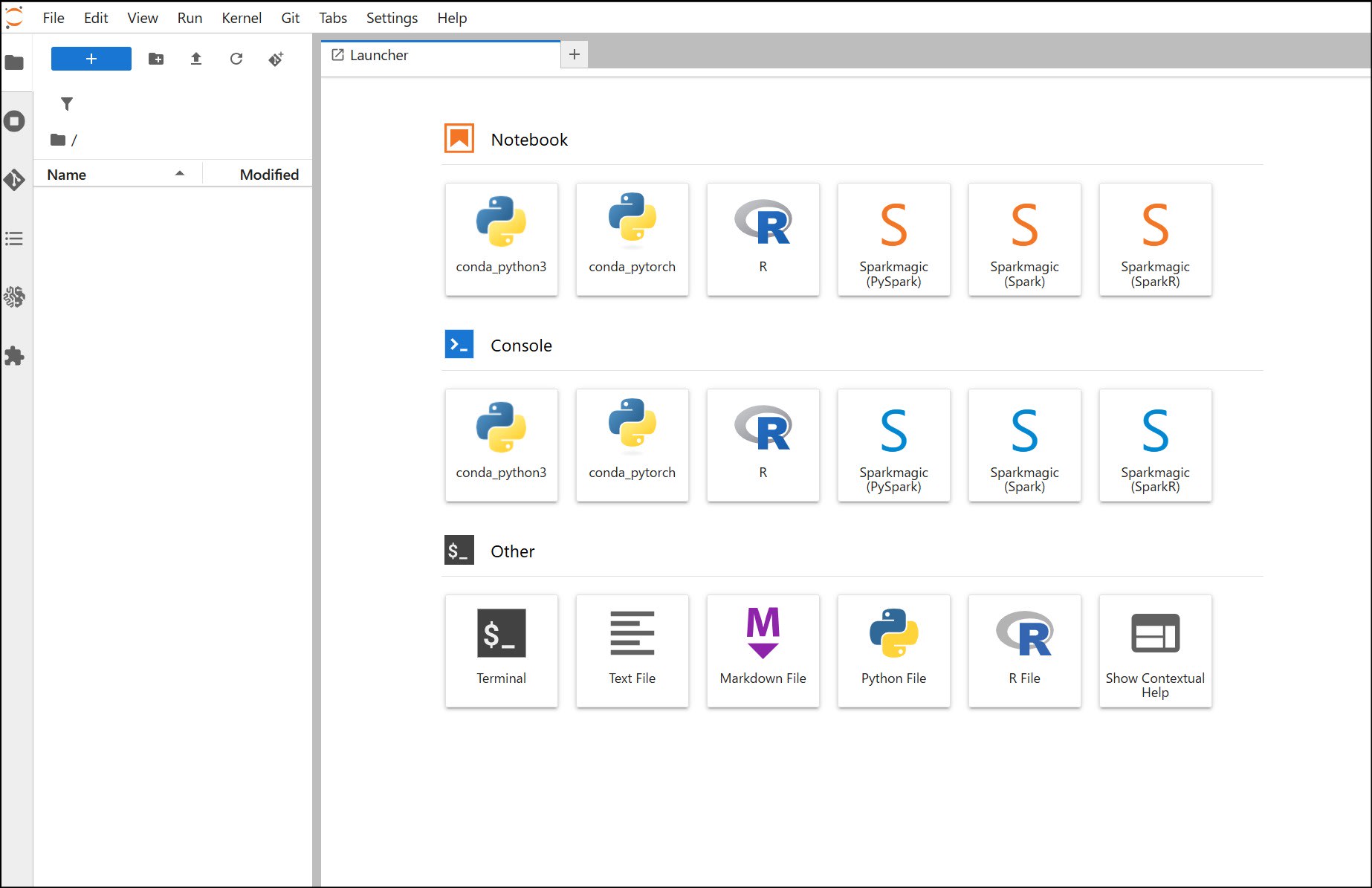The width and height of the screenshot is (1372, 888).
Task: Open the Git panel in the sidebar
Action: point(16,179)
